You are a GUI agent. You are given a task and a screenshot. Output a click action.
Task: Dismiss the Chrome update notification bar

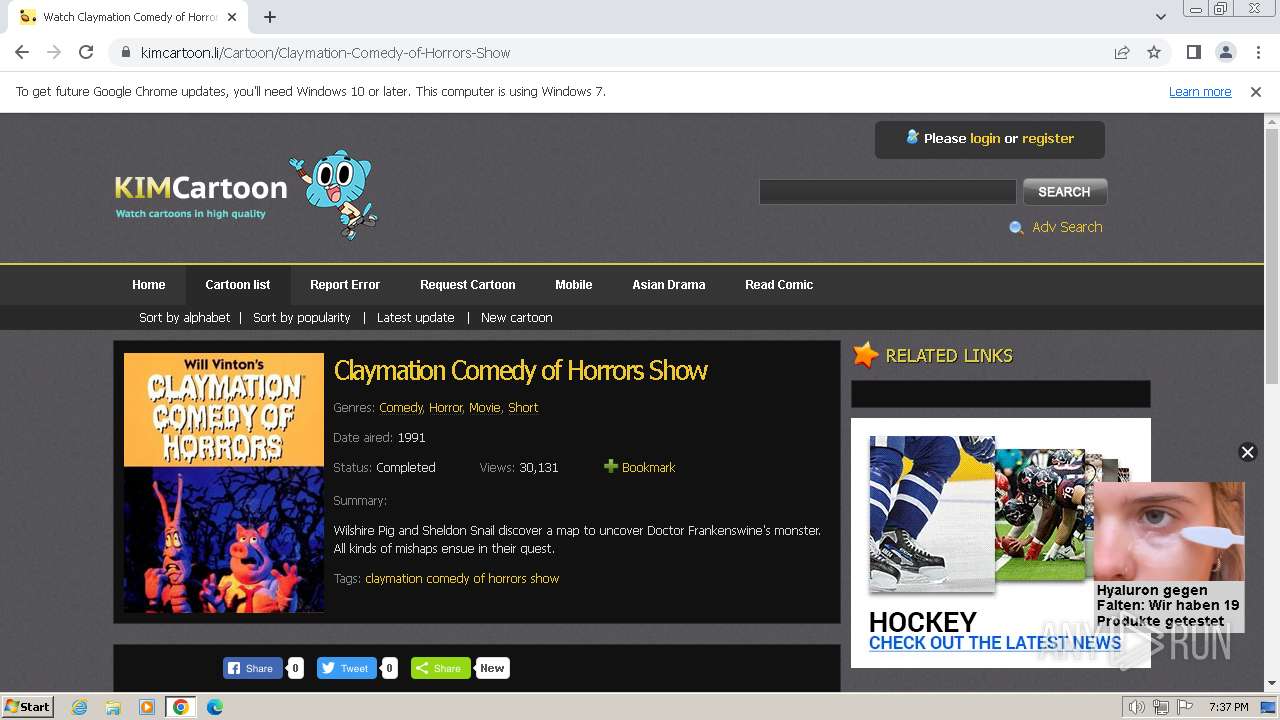pos(1256,91)
